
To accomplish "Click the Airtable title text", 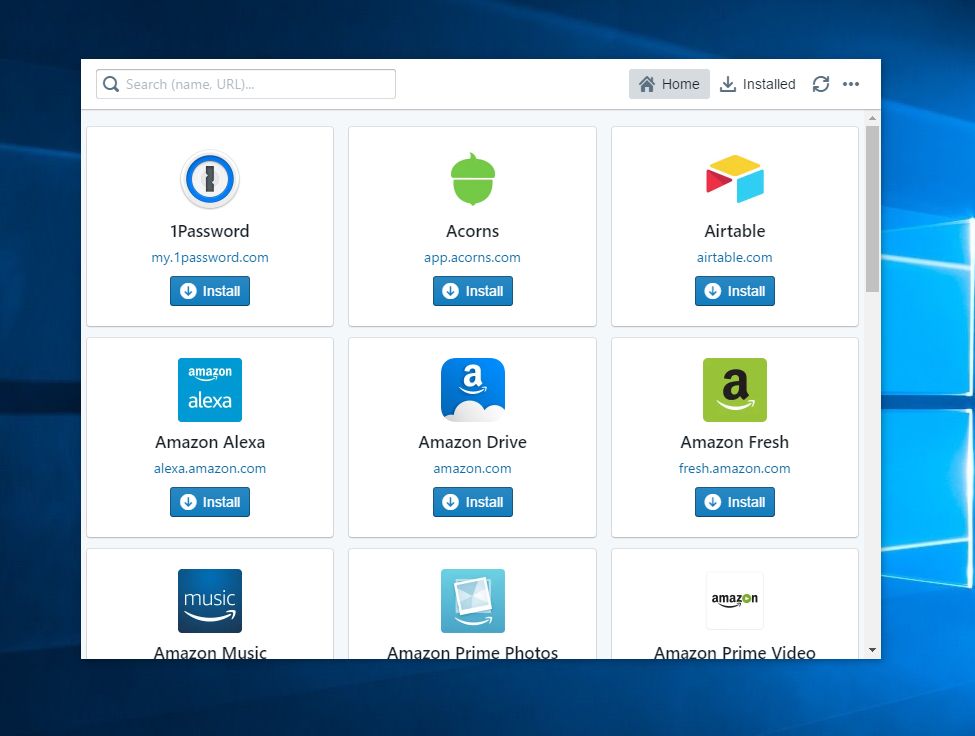I will tap(734, 231).
